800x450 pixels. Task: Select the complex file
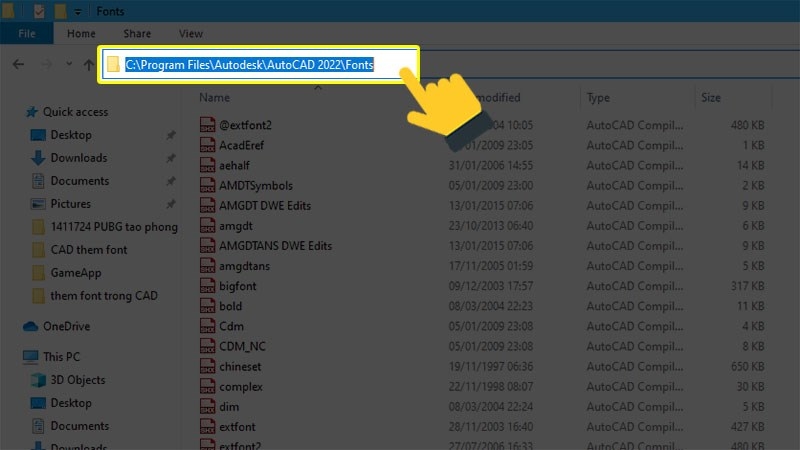tap(241, 387)
